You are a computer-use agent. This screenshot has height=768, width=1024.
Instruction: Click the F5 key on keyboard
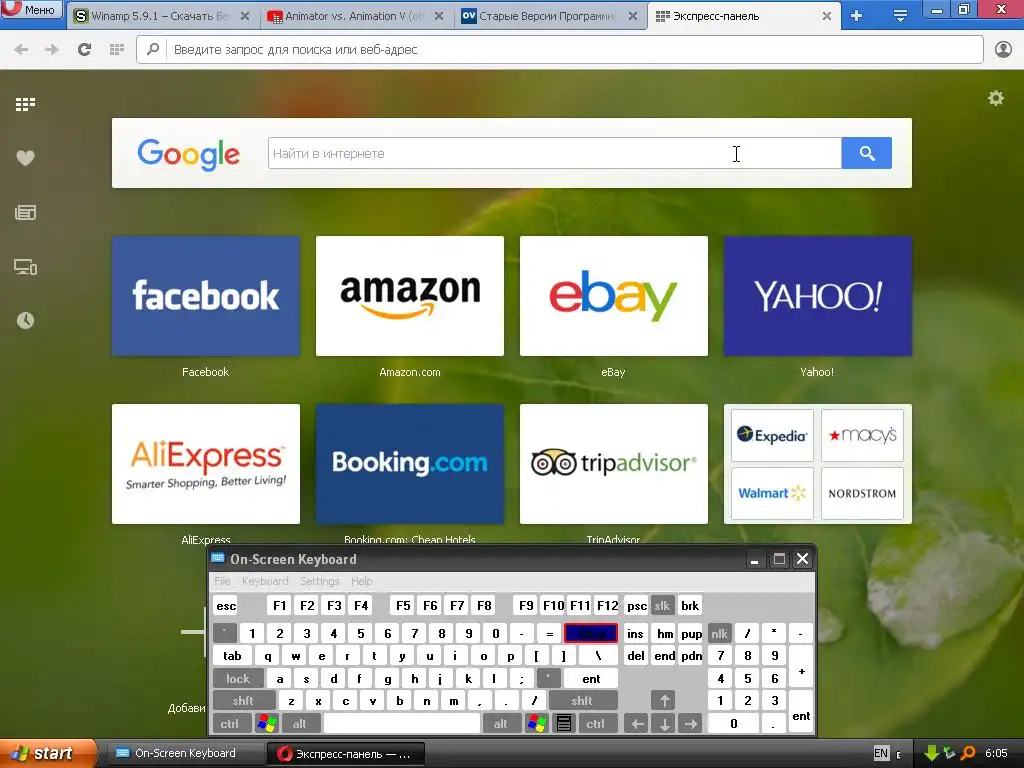pos(404,606)
